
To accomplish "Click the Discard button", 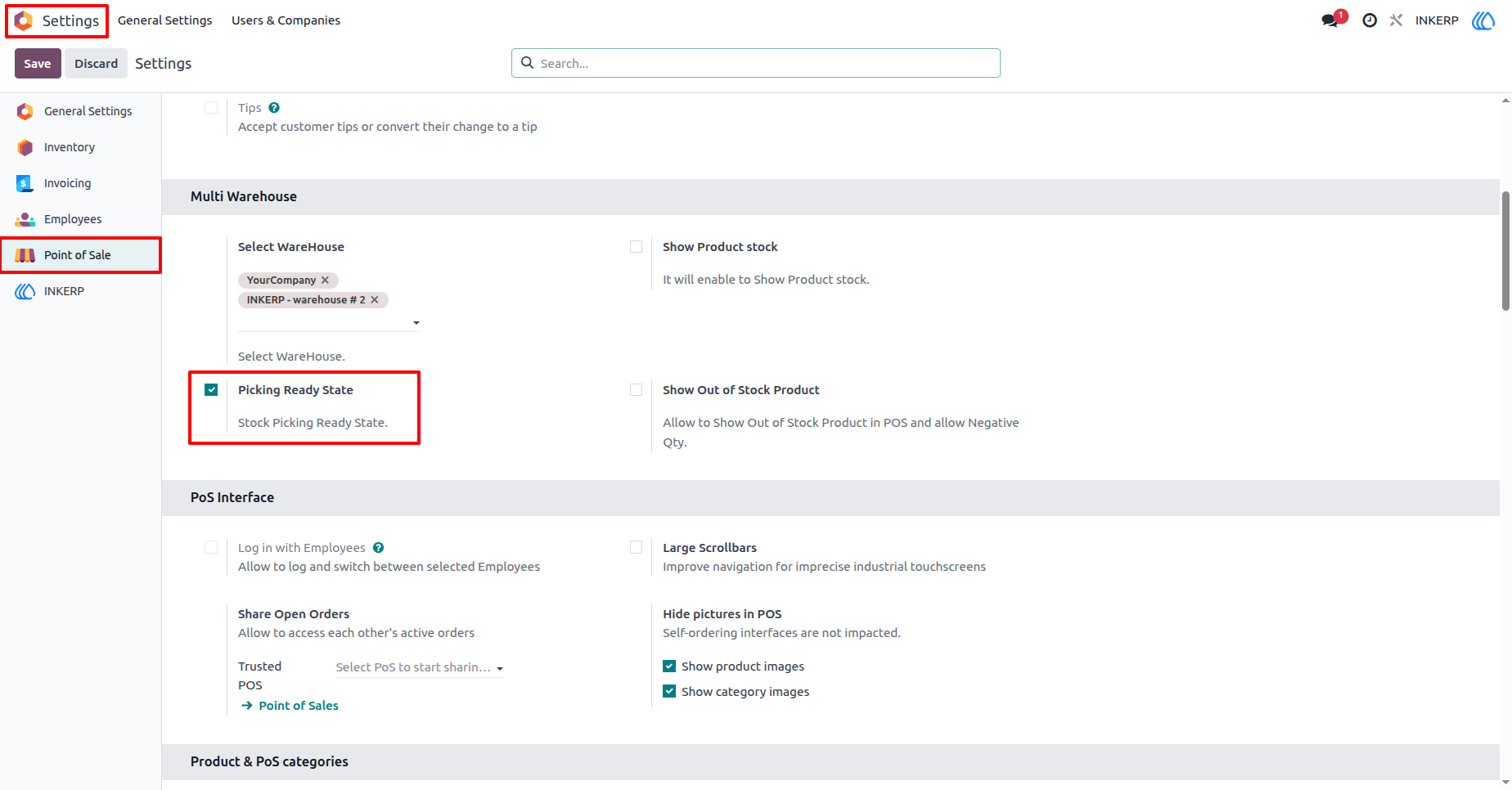I will 97,64.
